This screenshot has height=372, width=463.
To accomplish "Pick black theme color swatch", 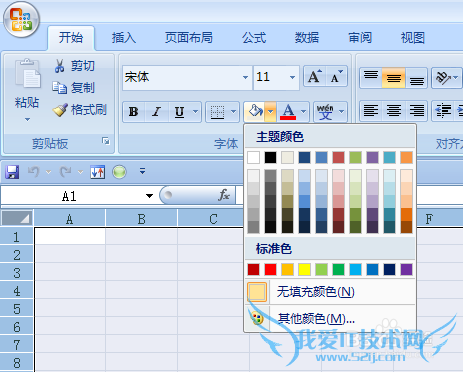I will (270, 157).
